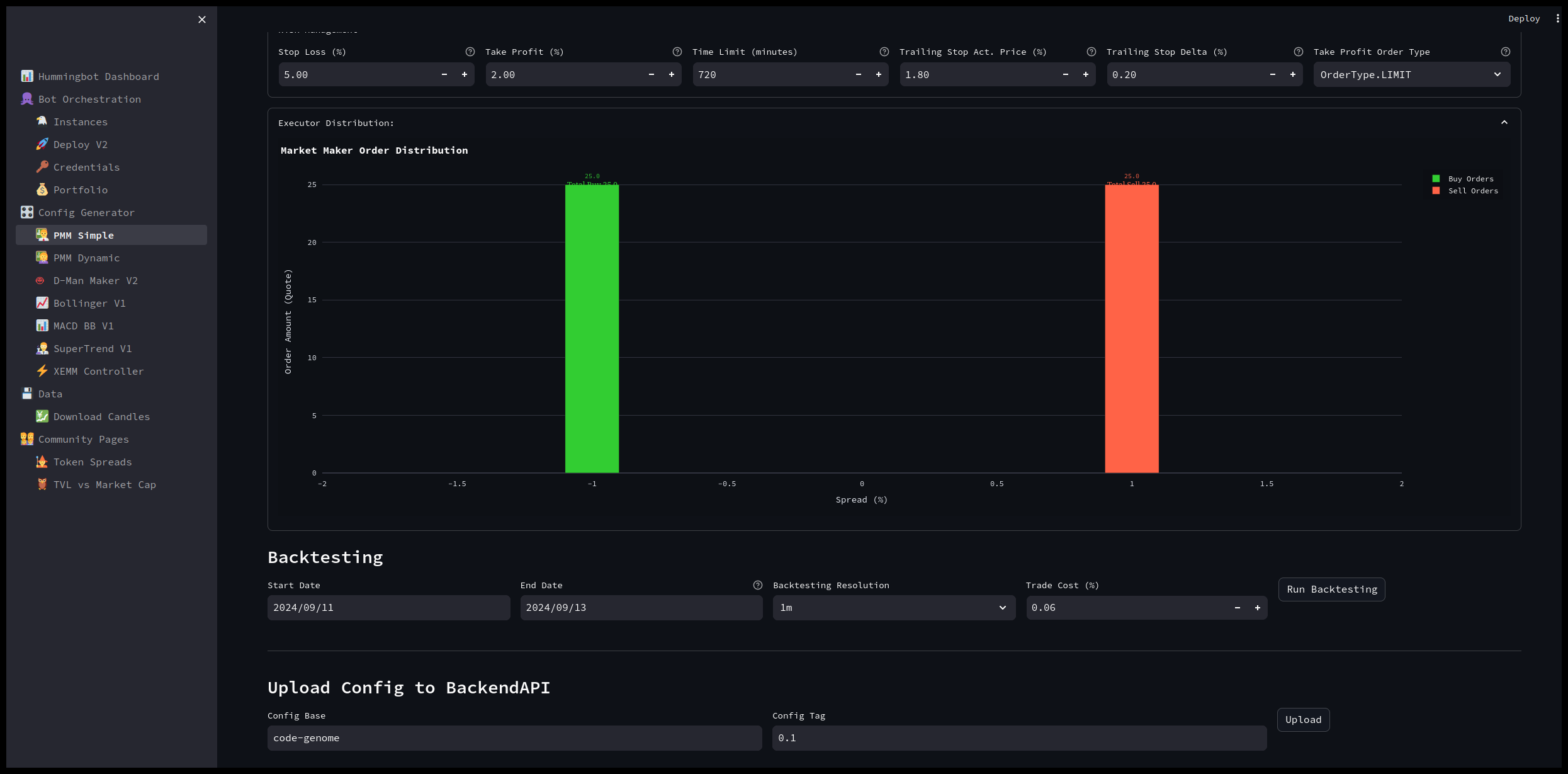Screen dimensions: 1568x774
Task: Click the key icon next to Credentials
Action: pyautogui.click(x=42, y=167)
